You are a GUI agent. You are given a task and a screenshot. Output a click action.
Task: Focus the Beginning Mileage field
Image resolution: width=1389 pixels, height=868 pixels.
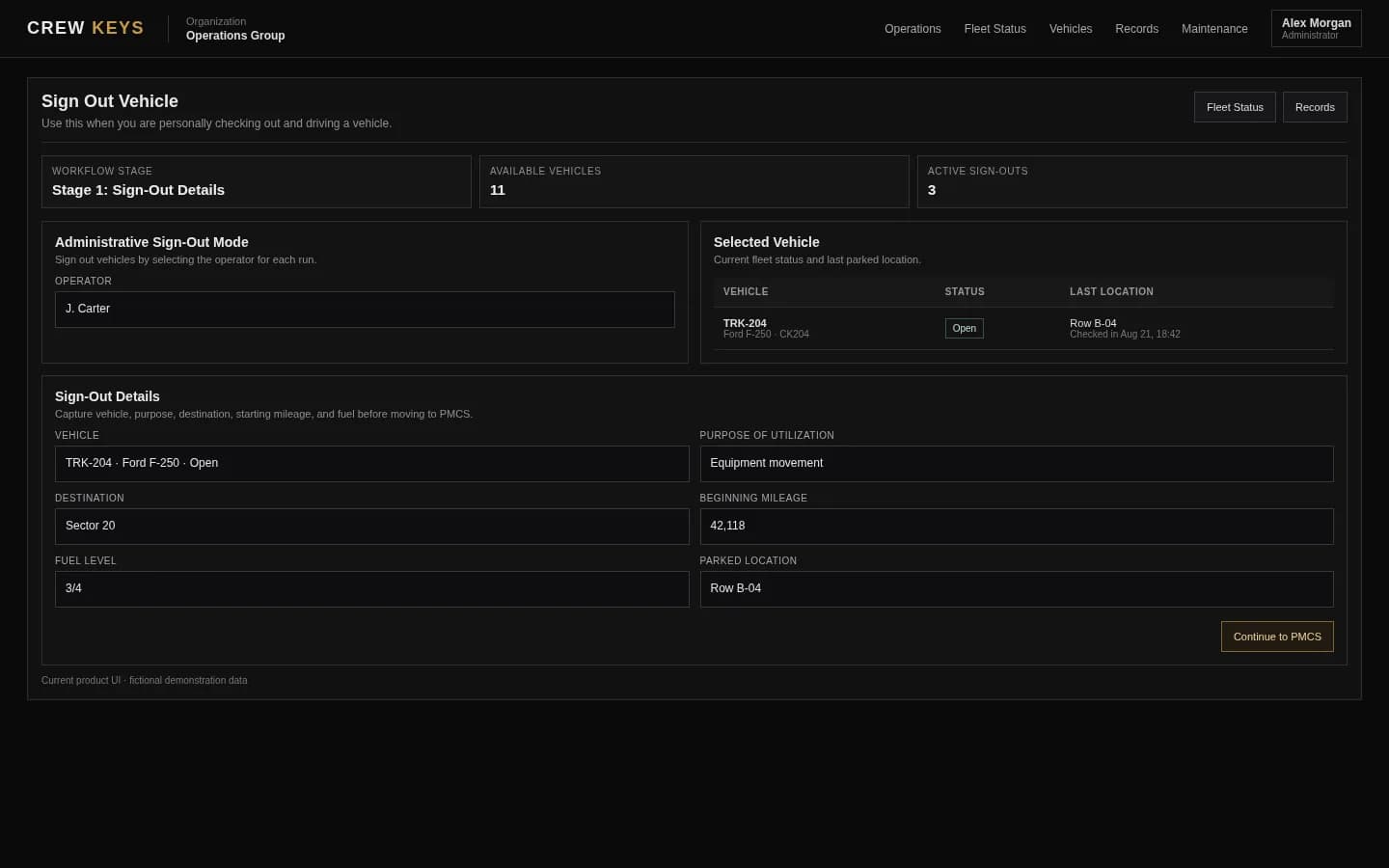[1017, 527]
